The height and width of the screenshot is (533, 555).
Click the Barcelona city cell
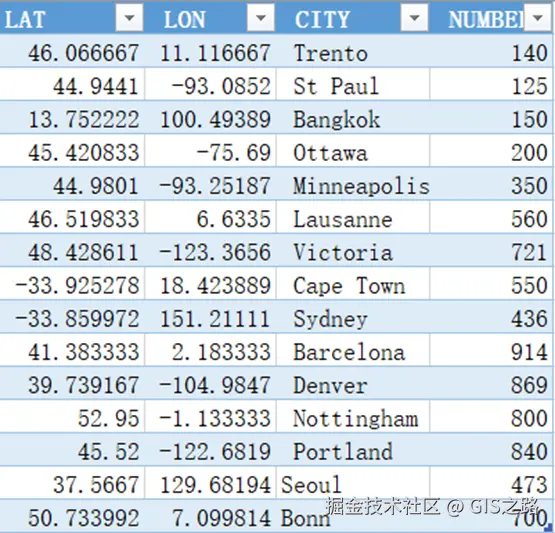pyautogui.click(x=353, y=350)
